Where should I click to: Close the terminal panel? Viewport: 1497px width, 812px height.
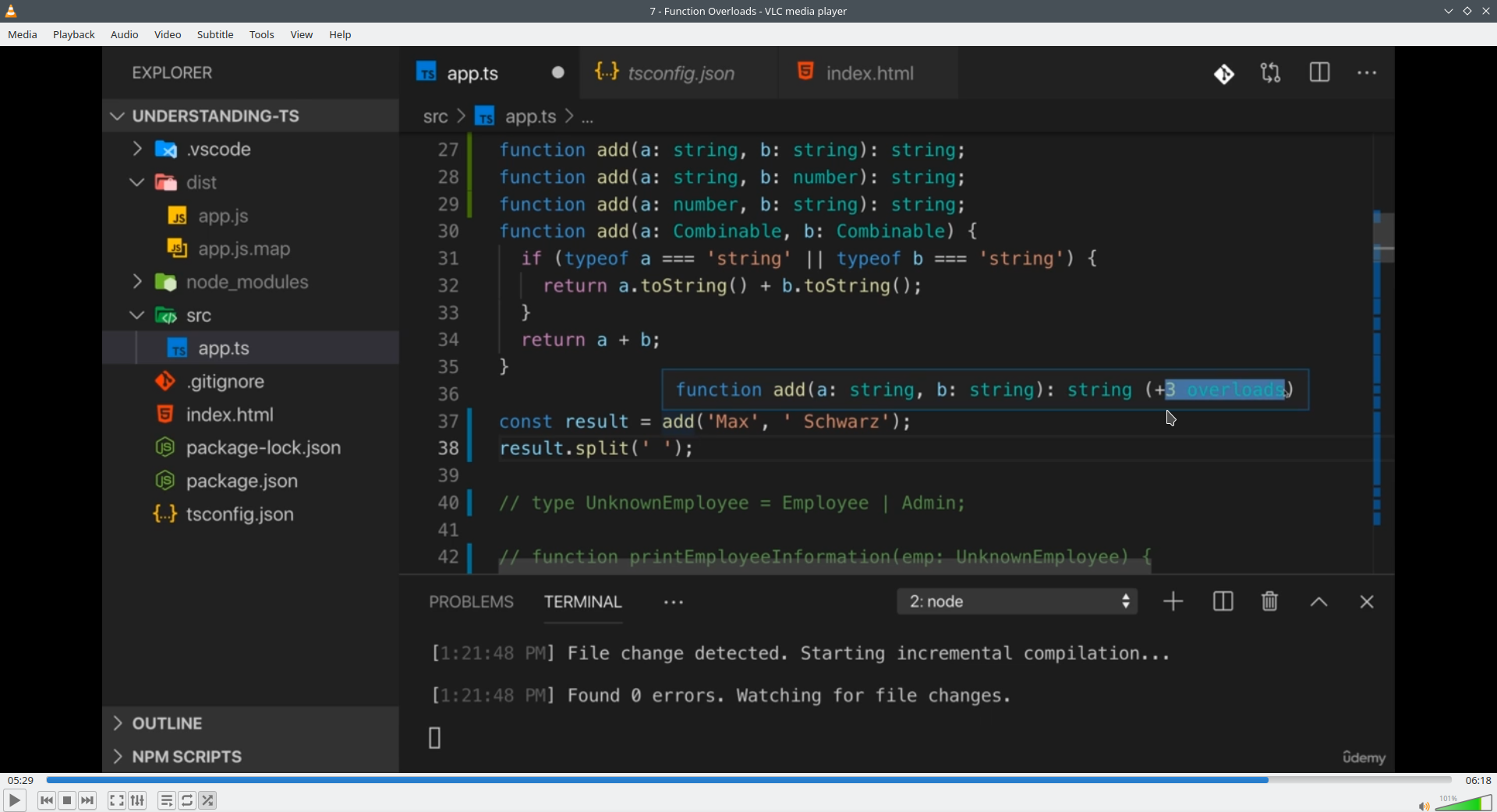point(1368,602)
